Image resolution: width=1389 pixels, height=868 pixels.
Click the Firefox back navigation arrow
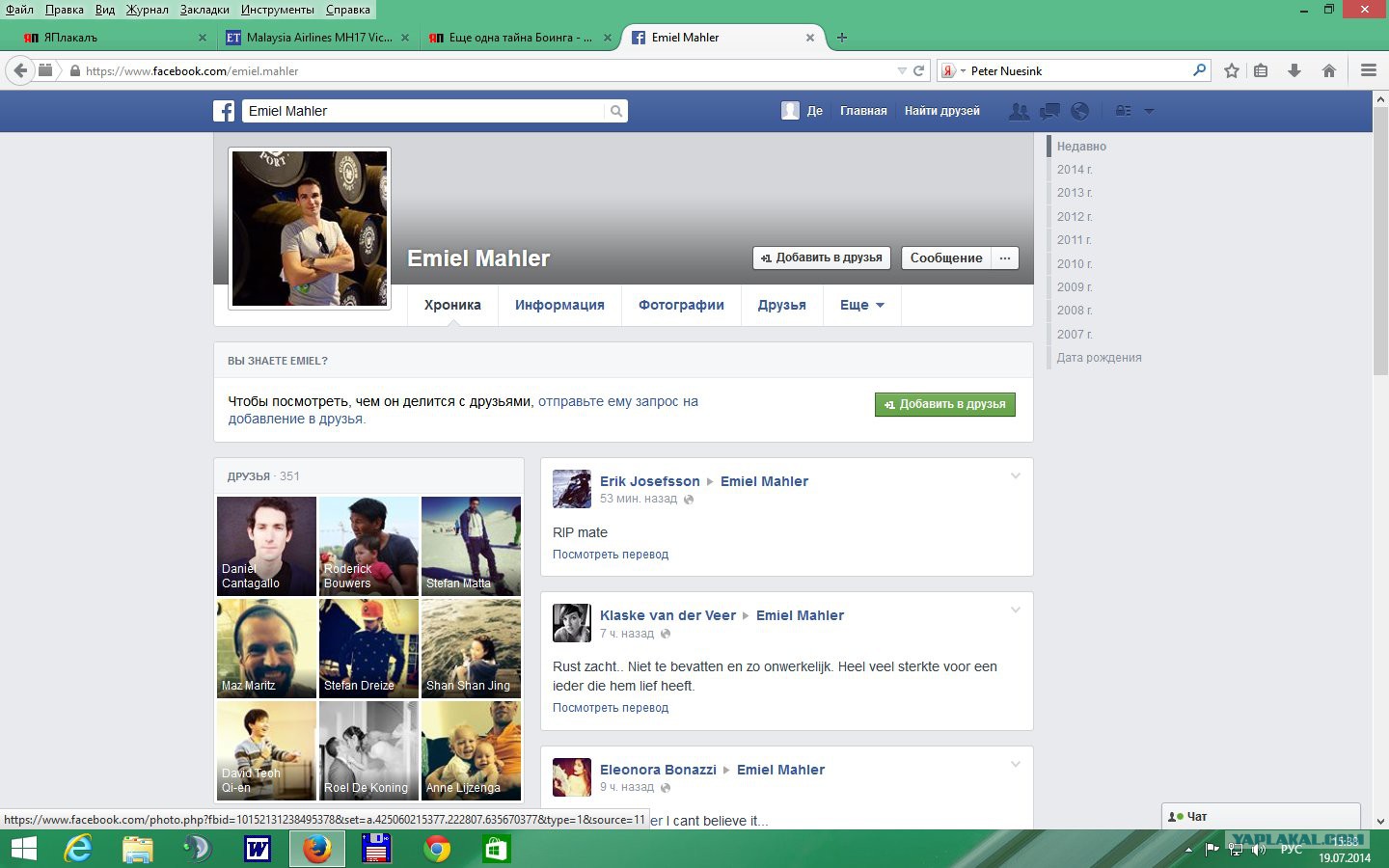(x=20, y=70)
